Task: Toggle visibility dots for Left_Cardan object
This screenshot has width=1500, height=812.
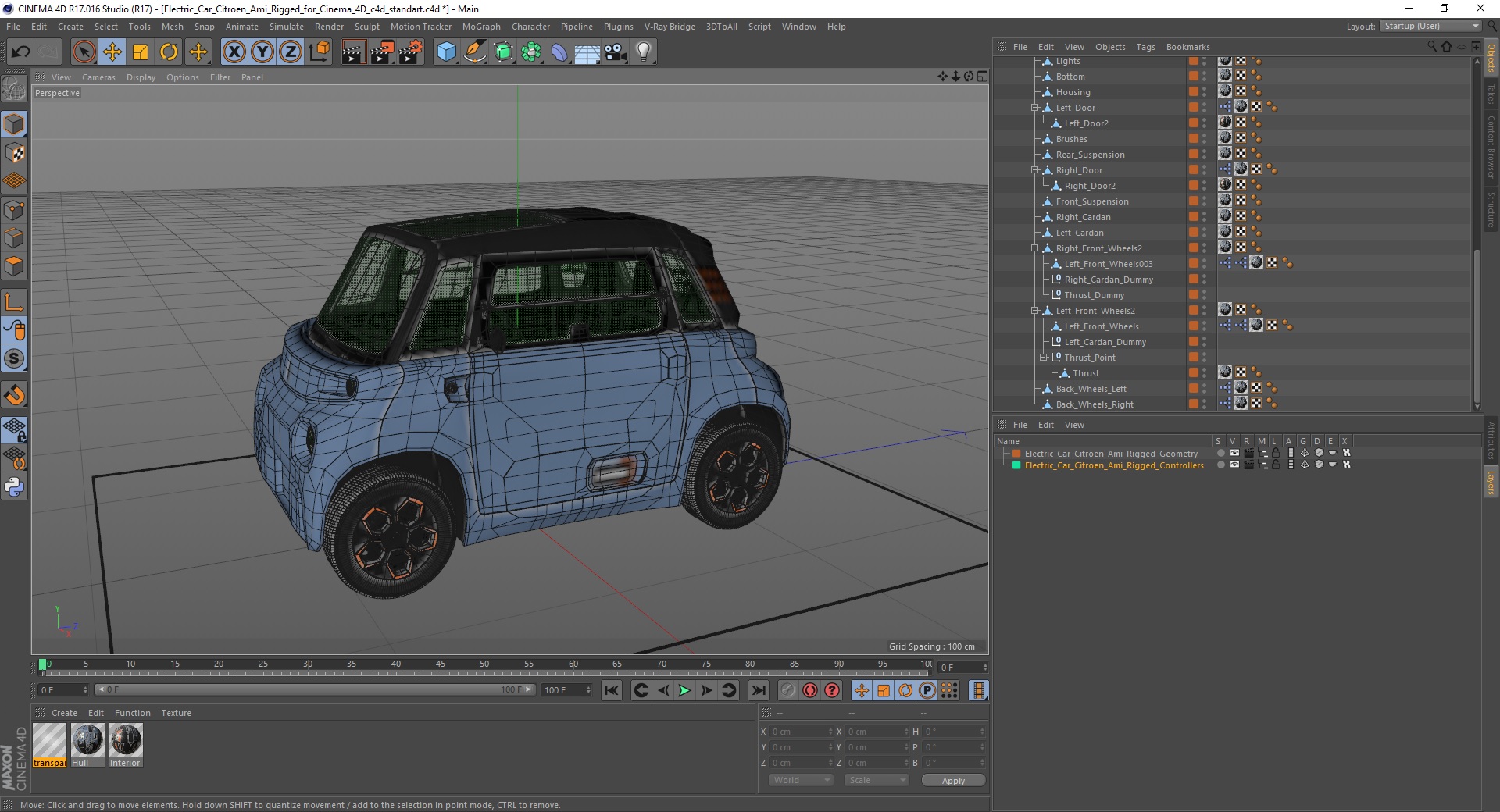Action: point(1204,233)
